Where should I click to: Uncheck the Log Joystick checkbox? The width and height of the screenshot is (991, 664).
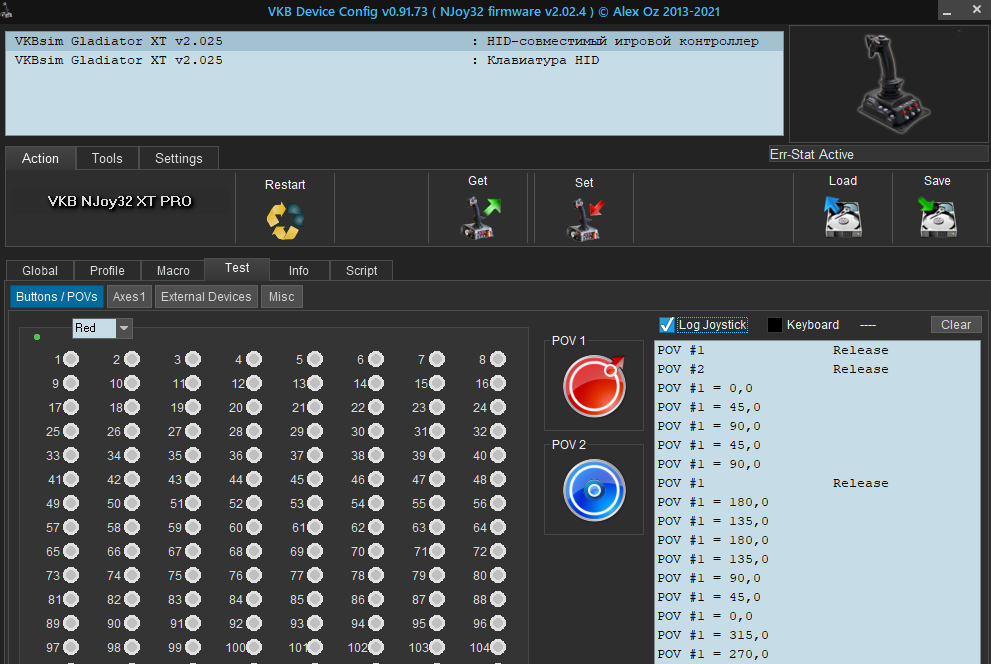(x=667, y=325)
